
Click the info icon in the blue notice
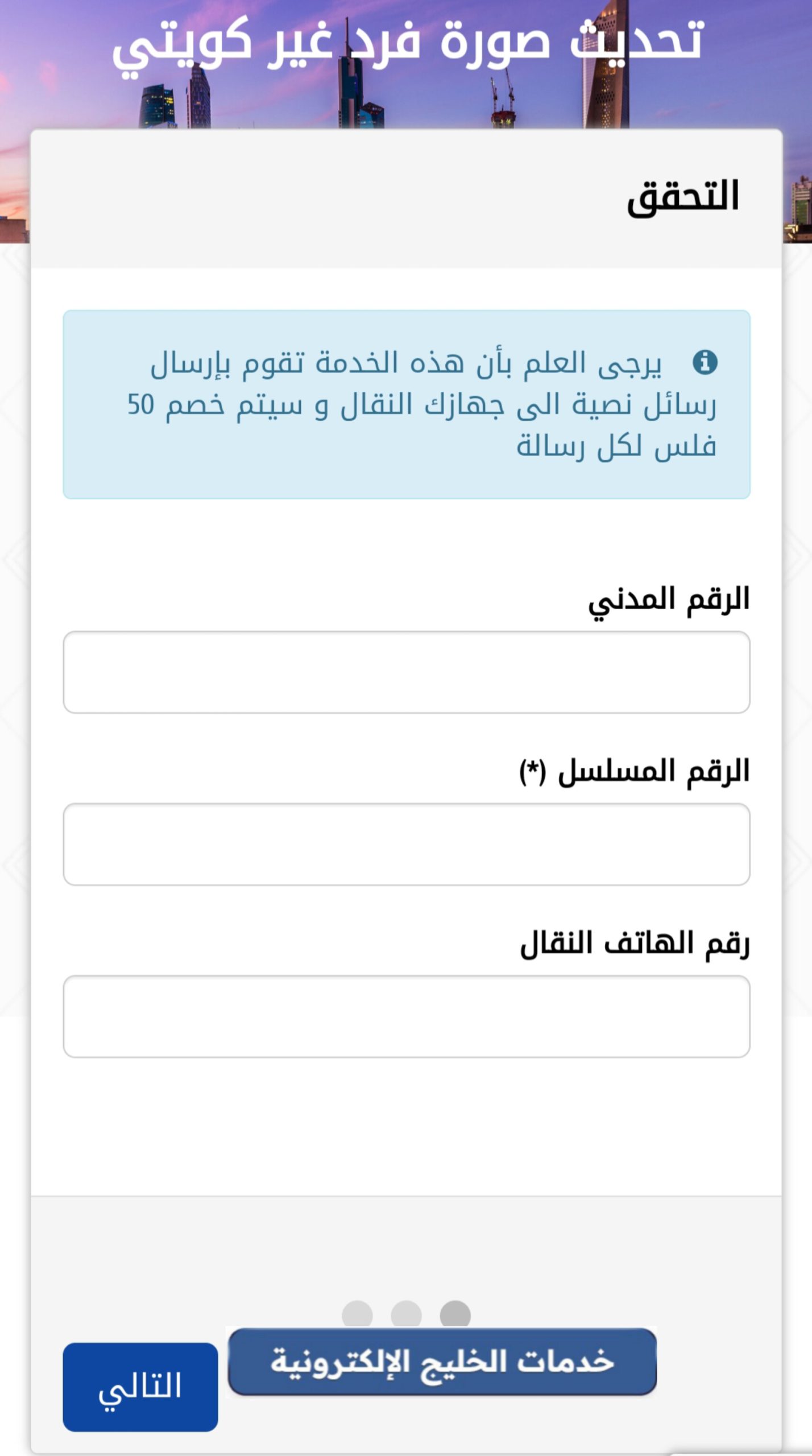click(x=705, y=362)
